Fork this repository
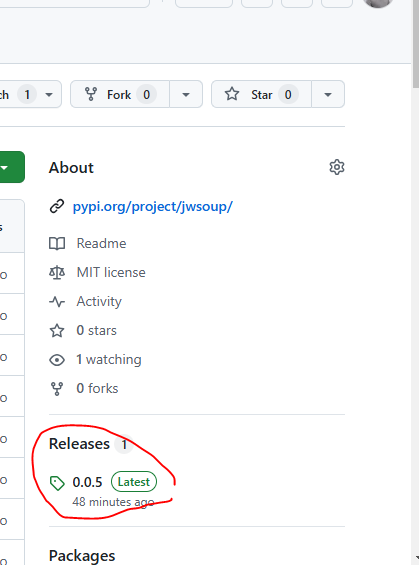 coord(120,94)
